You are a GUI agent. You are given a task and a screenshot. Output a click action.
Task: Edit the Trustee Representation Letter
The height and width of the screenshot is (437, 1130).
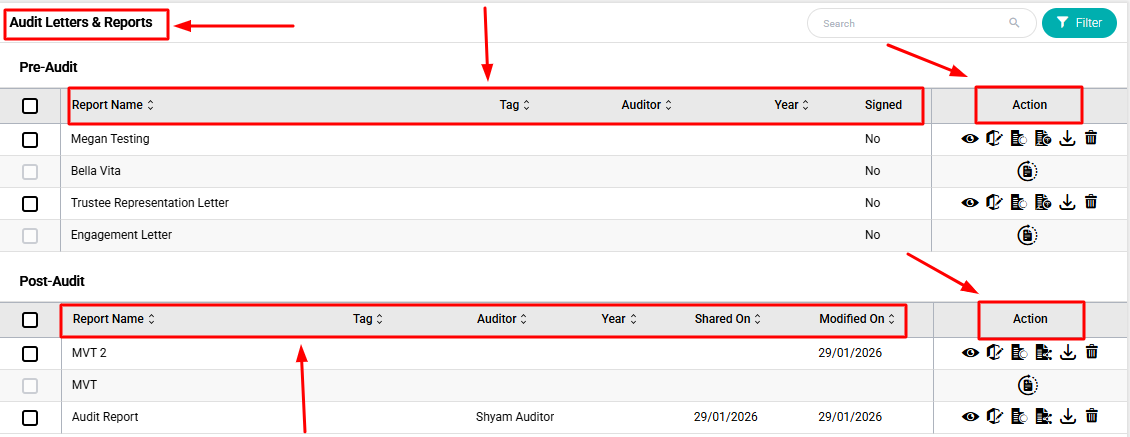[994, 203]
